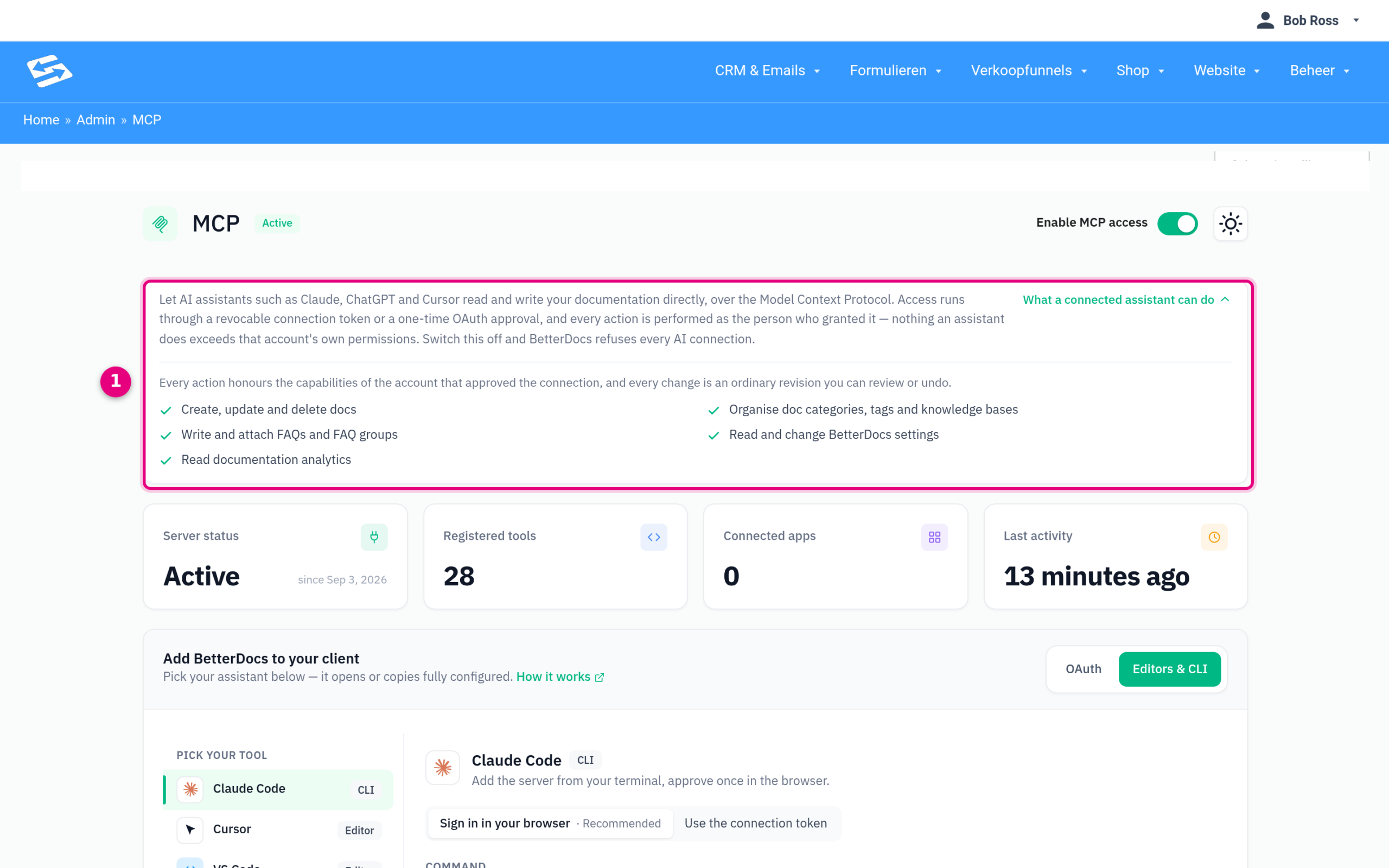
Task: Switch to the OAuth tab
Action: pyautogui.click(x=1083, y=669)
